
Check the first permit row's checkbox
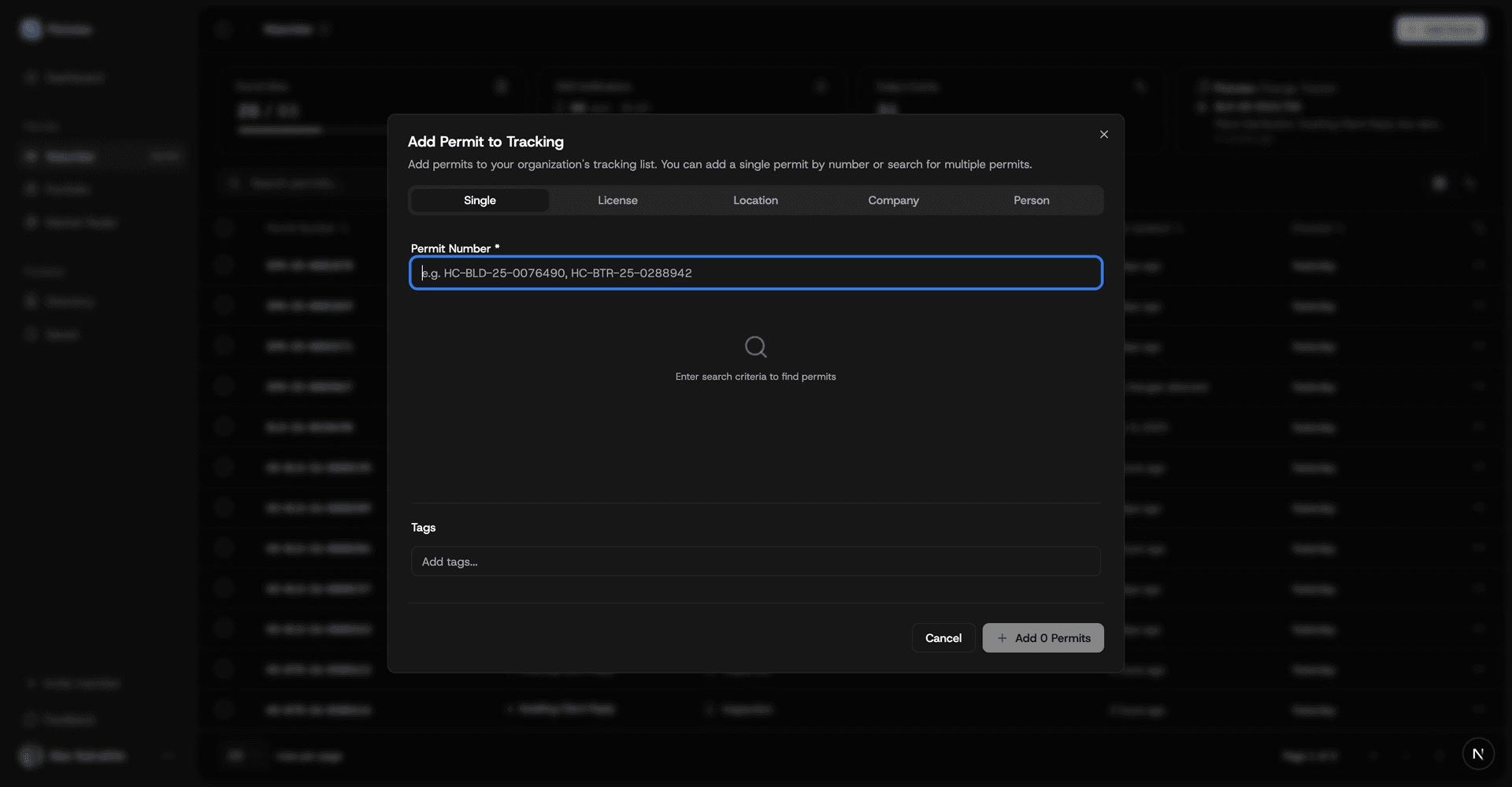tap(224, 265)
